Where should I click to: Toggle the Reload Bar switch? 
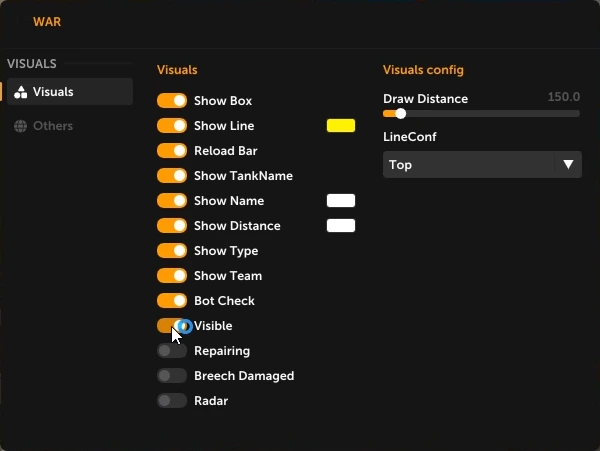tap(172, 151)
